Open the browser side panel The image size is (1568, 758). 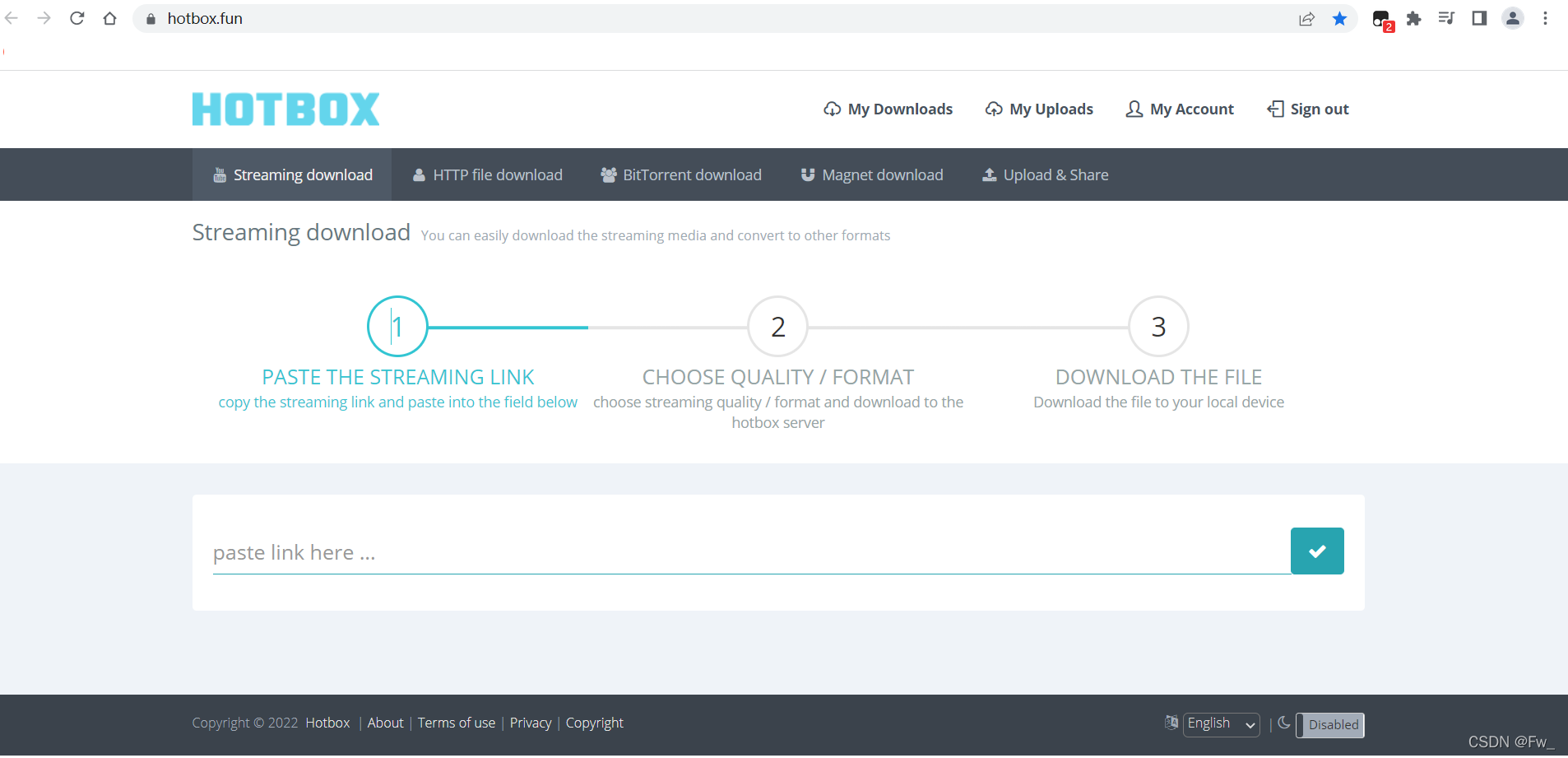click(1479, 18)
